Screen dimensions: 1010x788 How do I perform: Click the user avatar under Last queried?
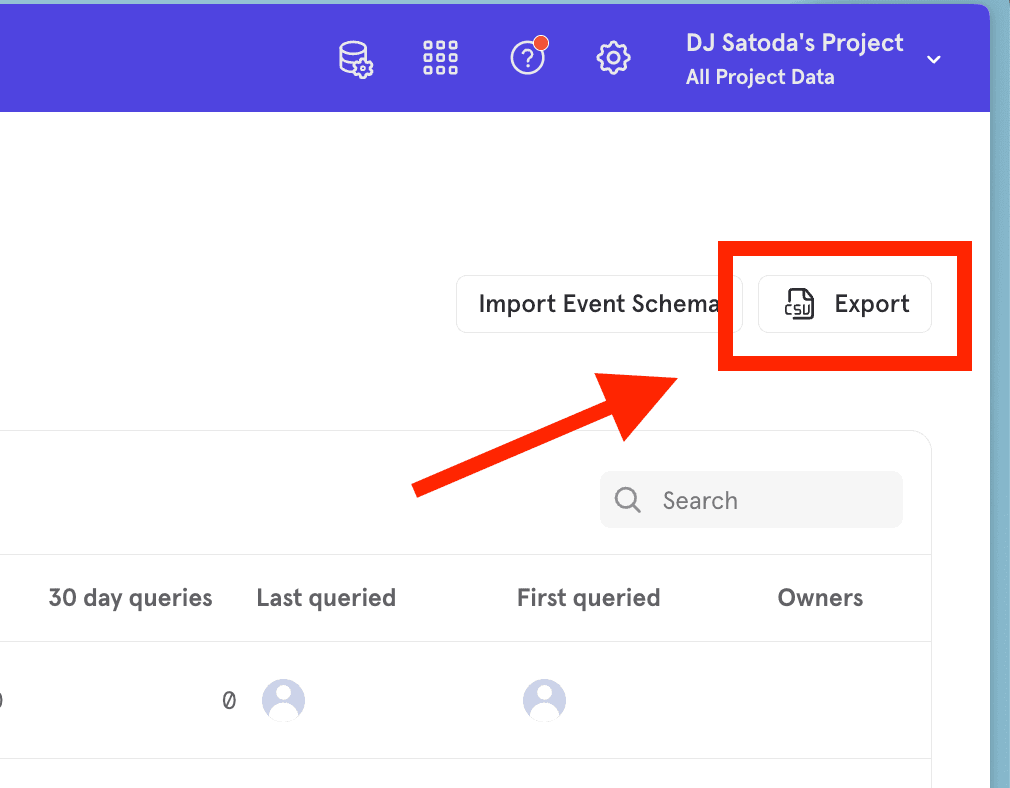coord(283,700)
